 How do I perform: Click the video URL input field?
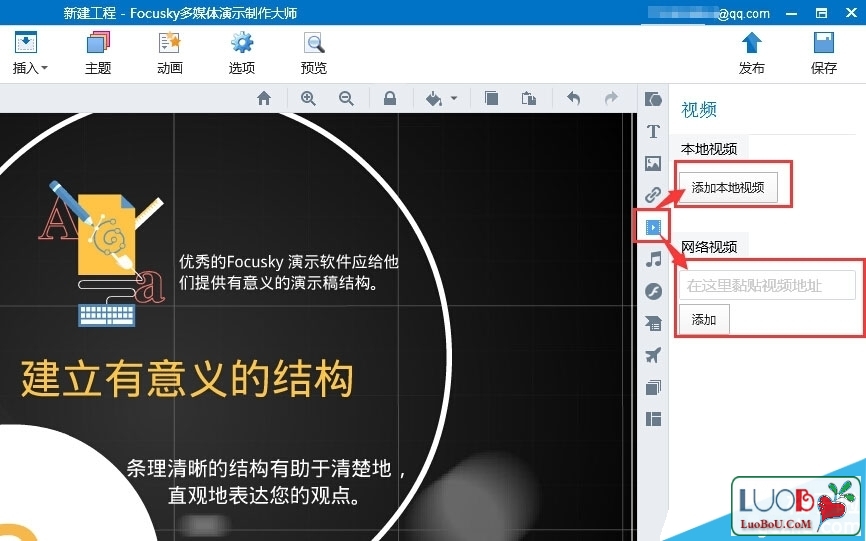tap(767, 285)
